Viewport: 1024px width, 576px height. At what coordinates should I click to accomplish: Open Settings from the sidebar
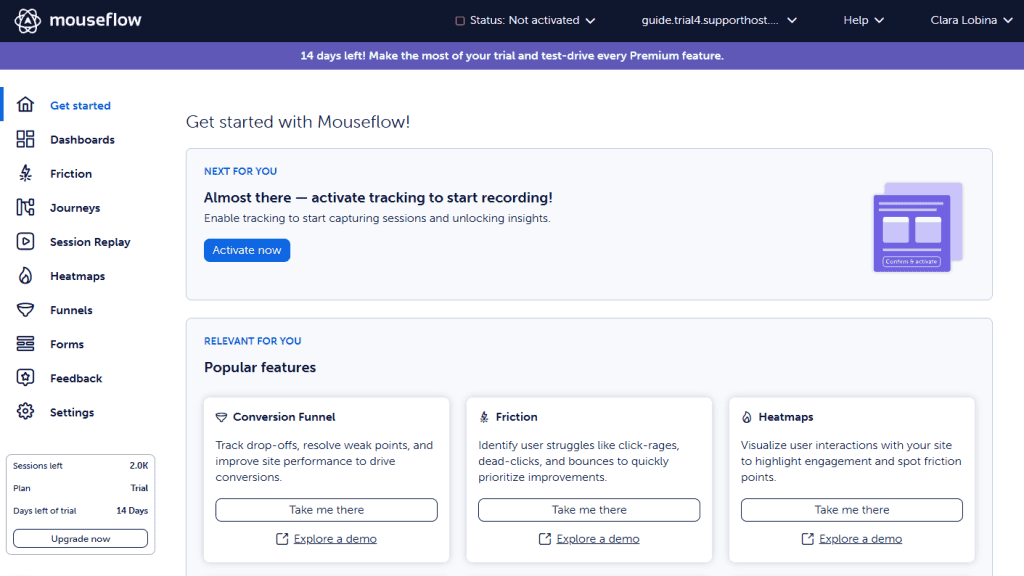pos(72,411)
